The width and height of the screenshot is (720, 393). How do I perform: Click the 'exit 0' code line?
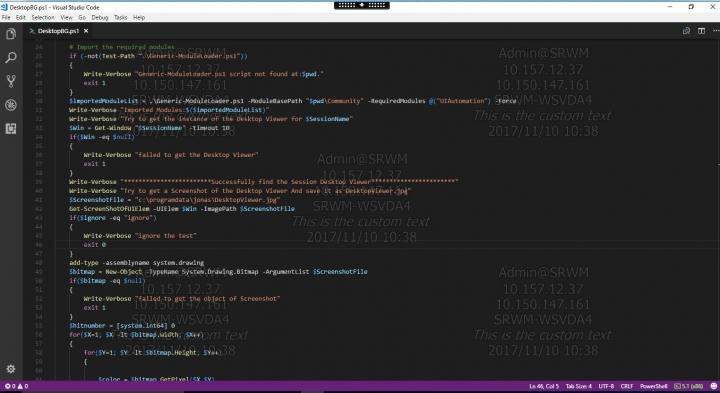pos(95,245)
